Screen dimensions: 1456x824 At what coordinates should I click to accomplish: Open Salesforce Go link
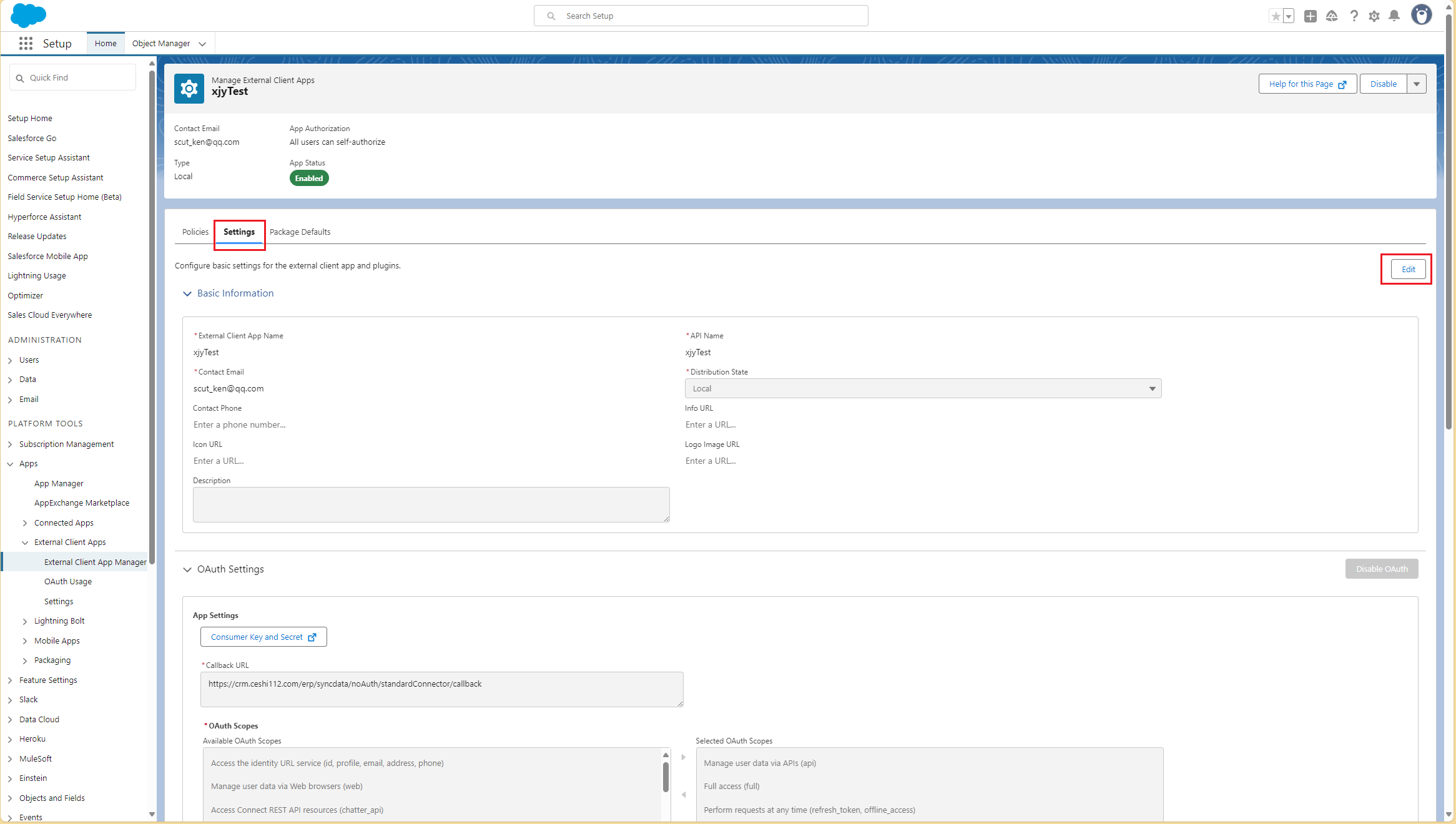tap(32, 138)
